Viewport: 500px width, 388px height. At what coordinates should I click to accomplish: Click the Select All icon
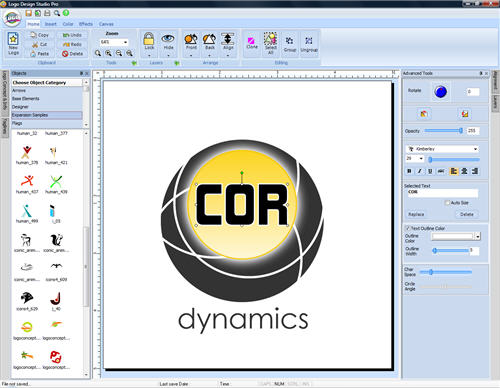[x=270, y=39]
